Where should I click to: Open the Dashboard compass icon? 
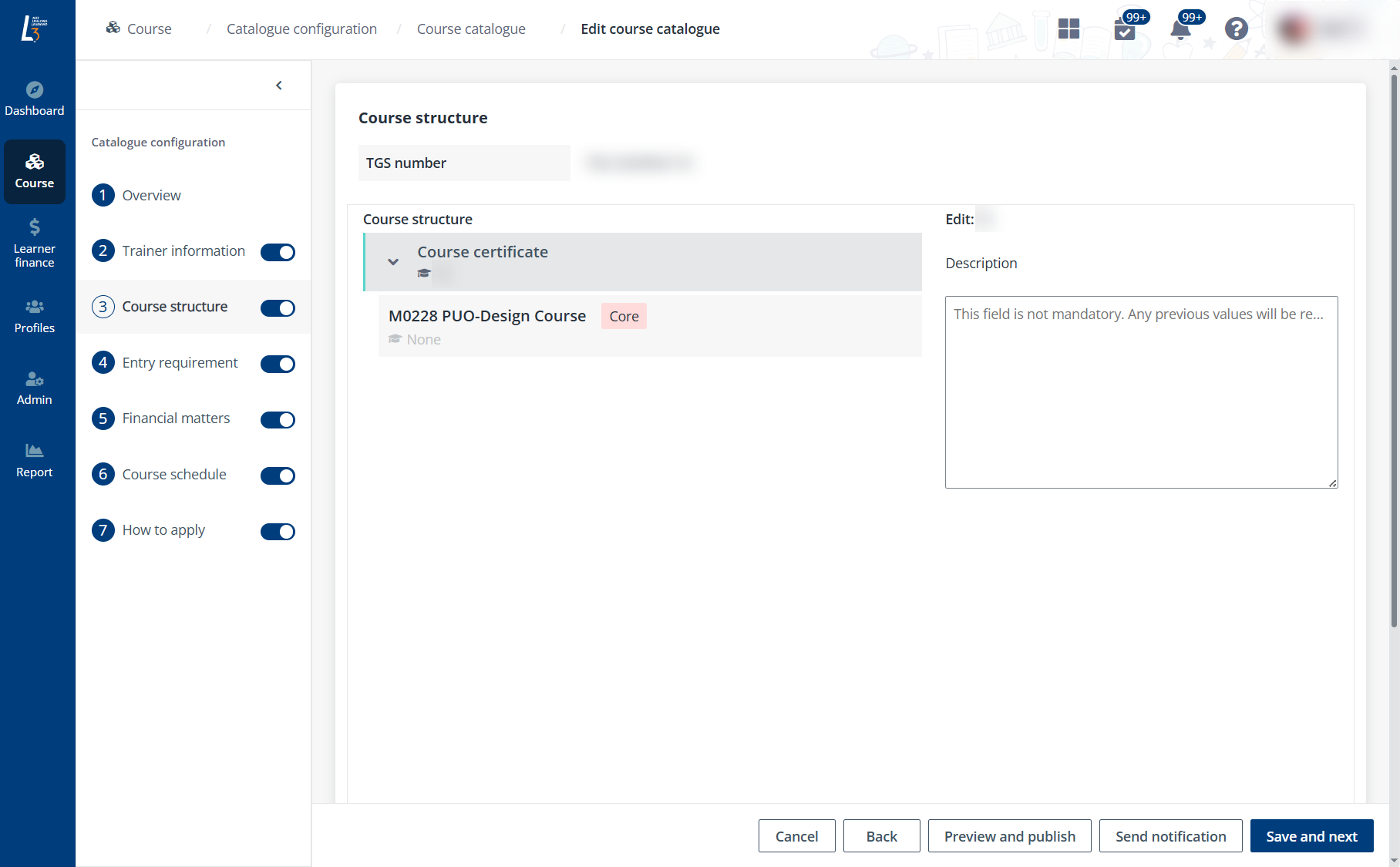point(35,90)
